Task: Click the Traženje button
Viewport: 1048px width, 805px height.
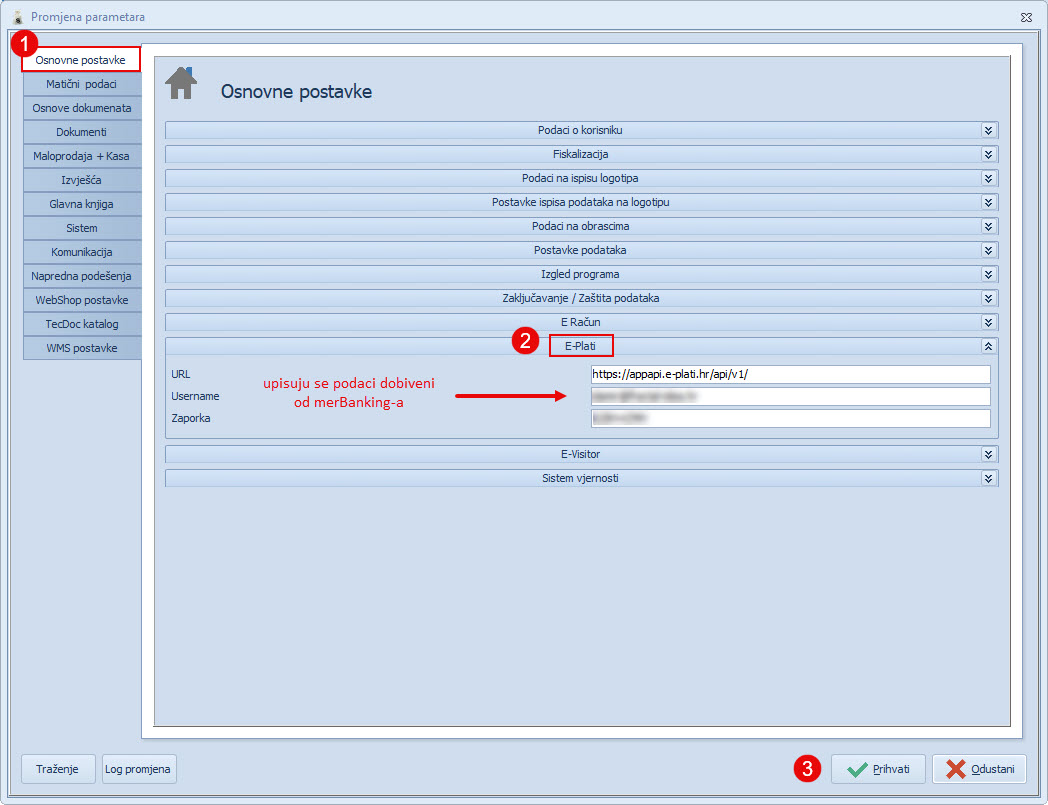Action: (58, 769)
